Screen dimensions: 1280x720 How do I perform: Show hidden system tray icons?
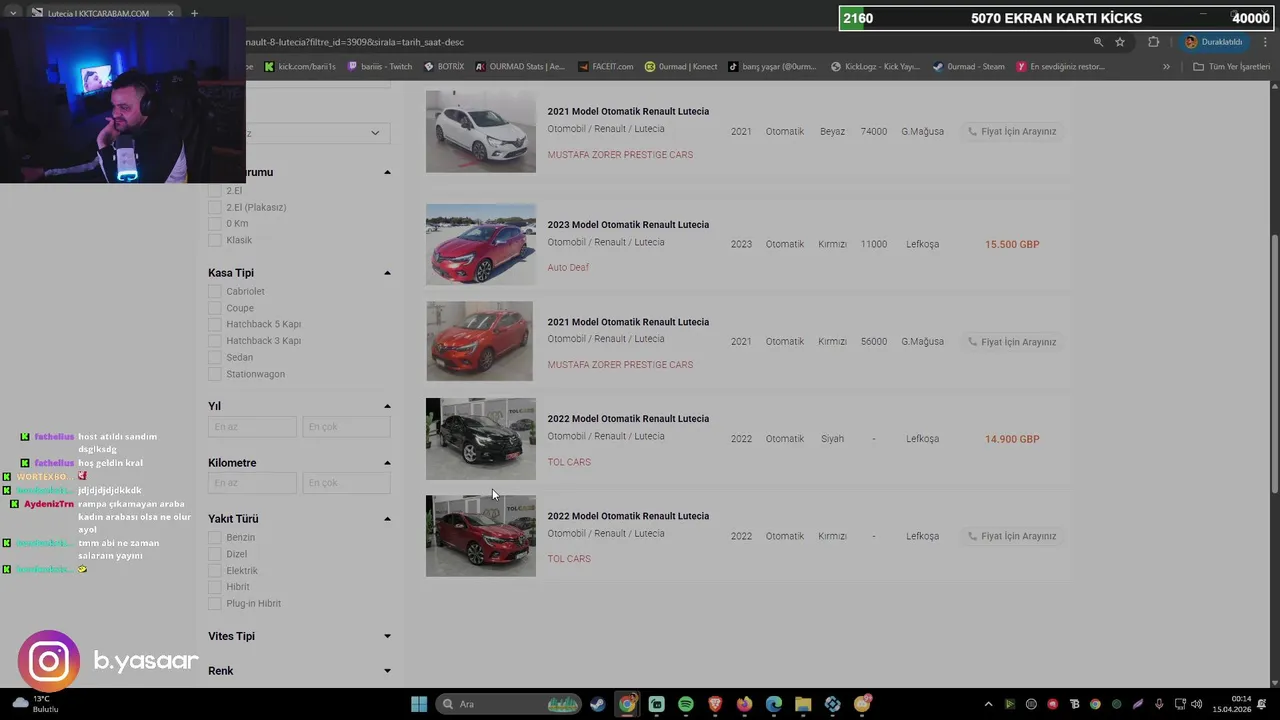(x=988, y=704)
